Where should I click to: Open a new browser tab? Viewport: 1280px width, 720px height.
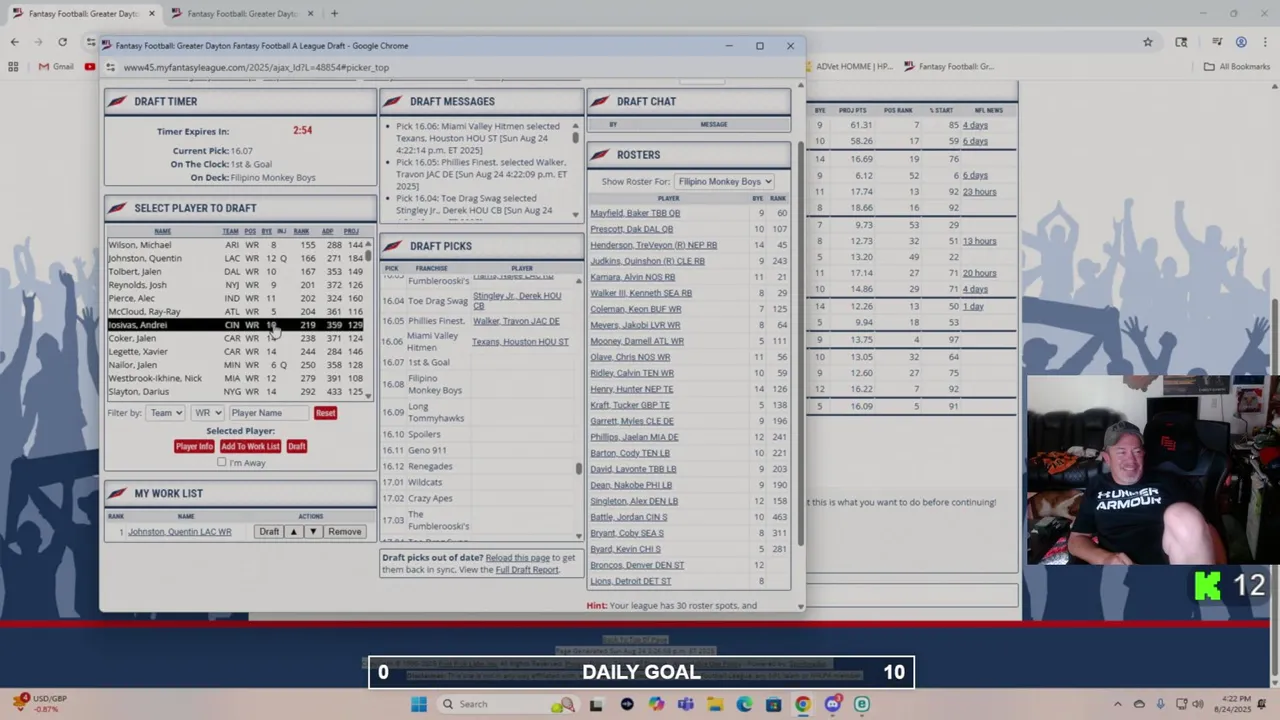(x=334, y=14)
